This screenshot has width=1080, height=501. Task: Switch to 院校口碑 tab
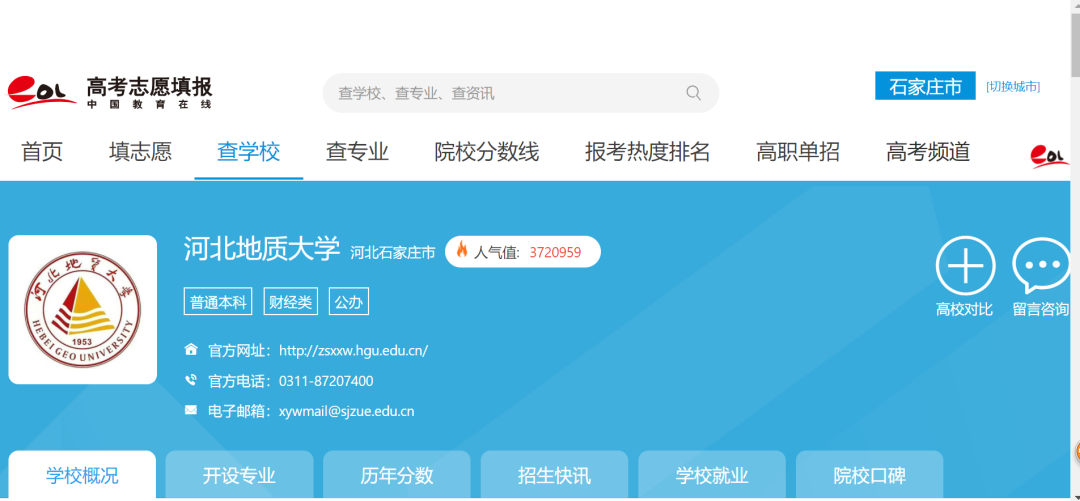tap(870, 475)
